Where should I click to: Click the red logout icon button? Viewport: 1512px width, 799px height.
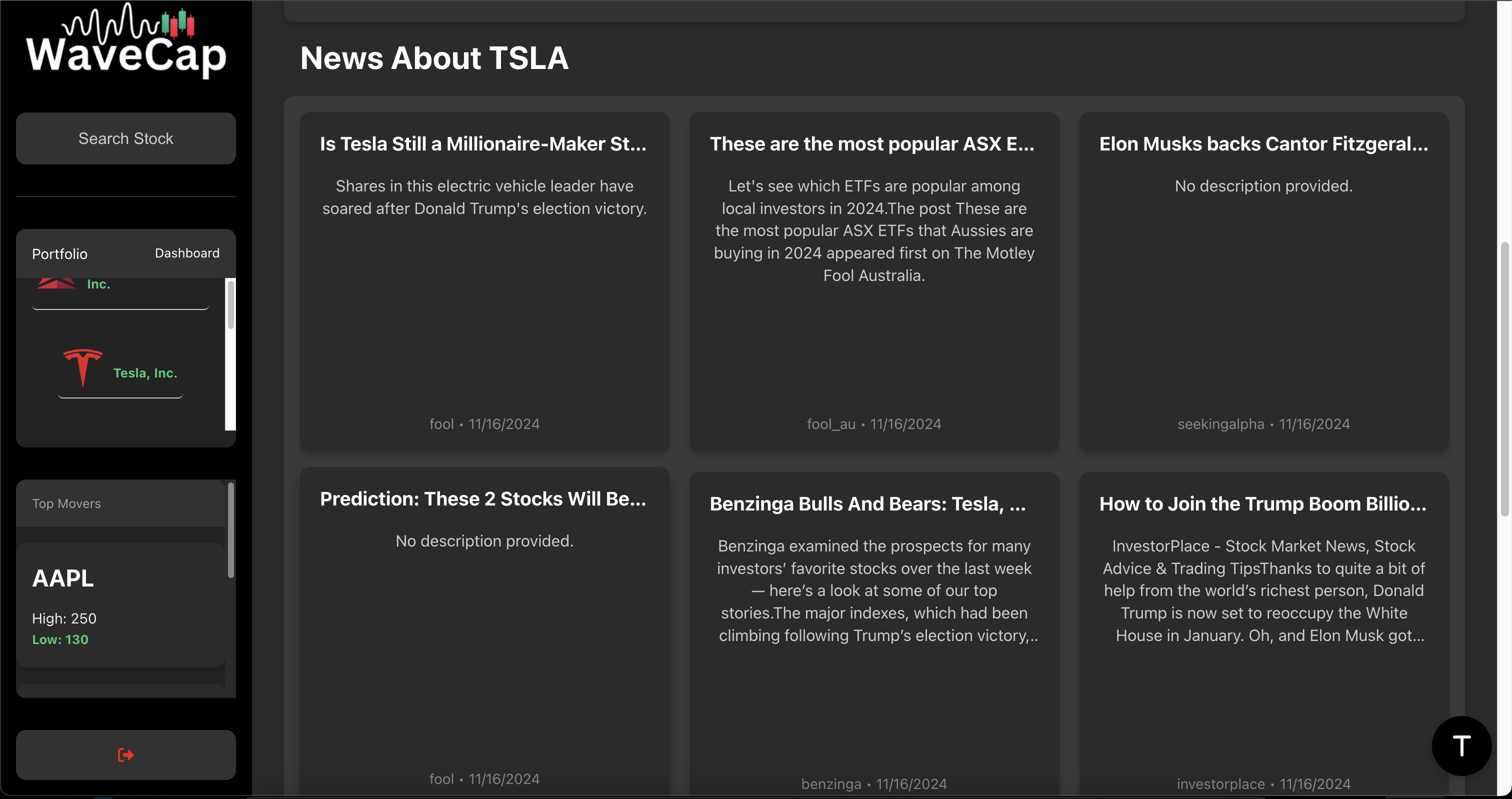pos(125,754)
